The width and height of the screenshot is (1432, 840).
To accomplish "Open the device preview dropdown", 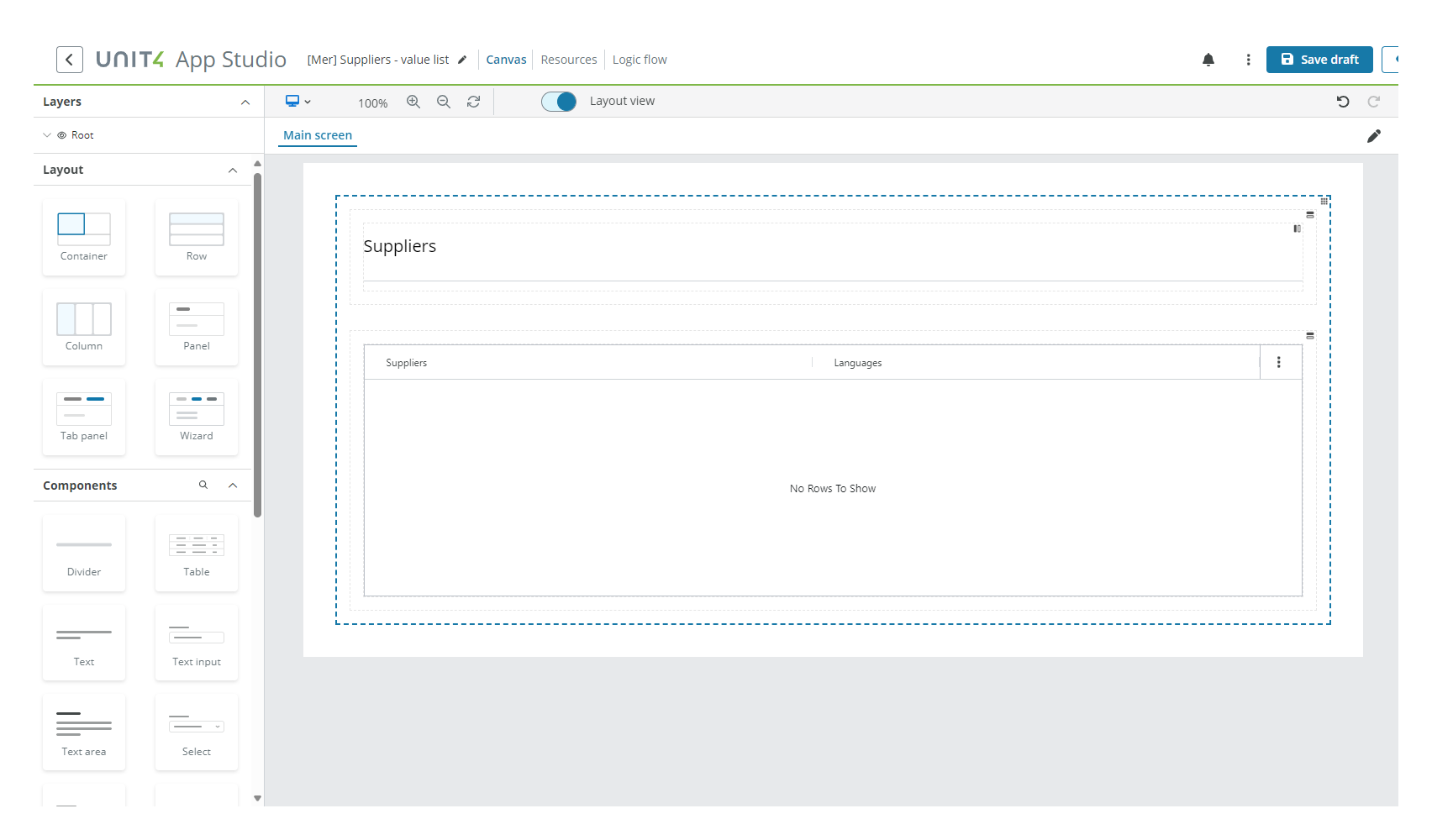I will pyautogui.click(x=298, y=101).
